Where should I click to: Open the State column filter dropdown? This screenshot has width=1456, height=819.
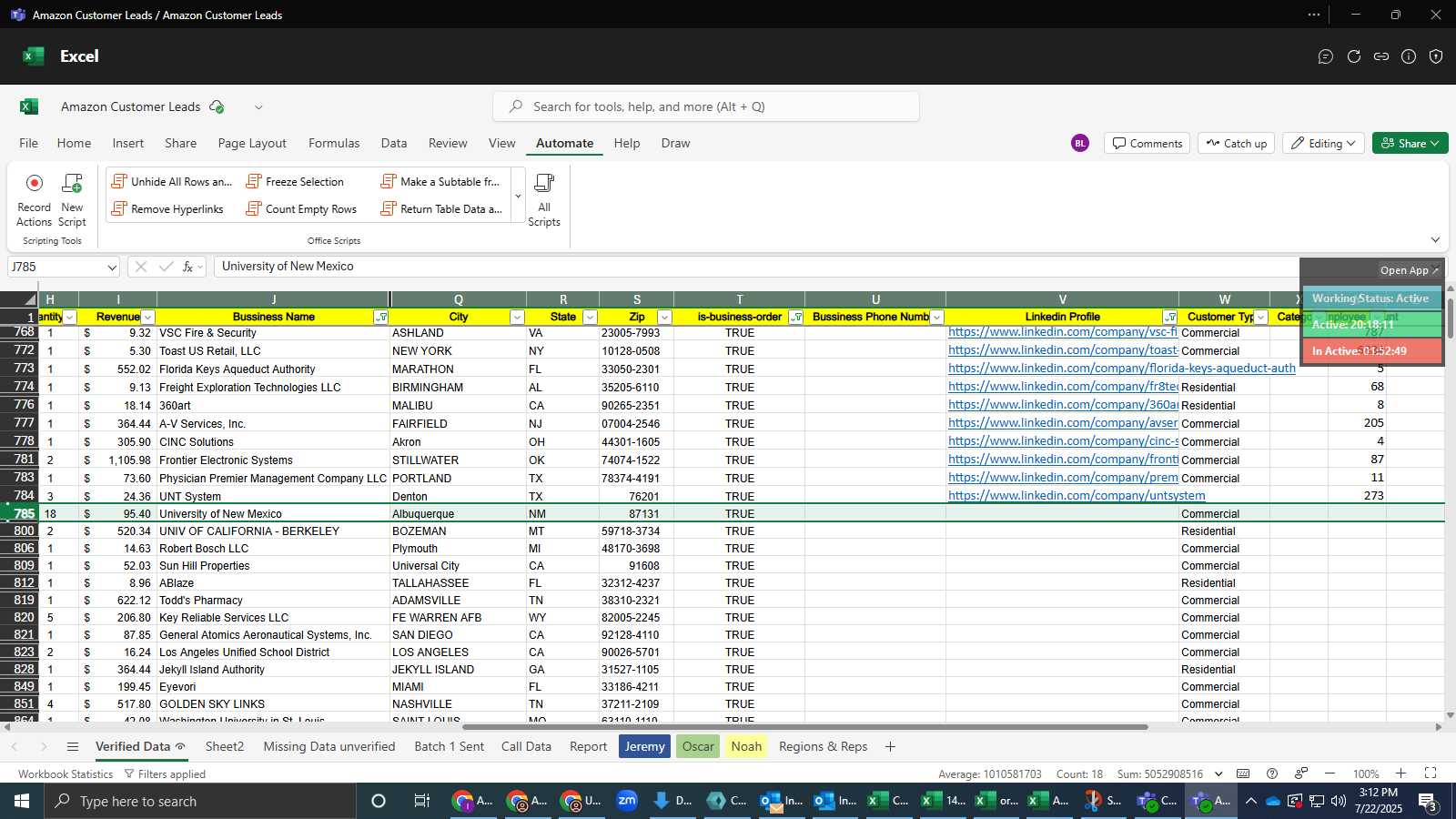click(x=590, y=318)
